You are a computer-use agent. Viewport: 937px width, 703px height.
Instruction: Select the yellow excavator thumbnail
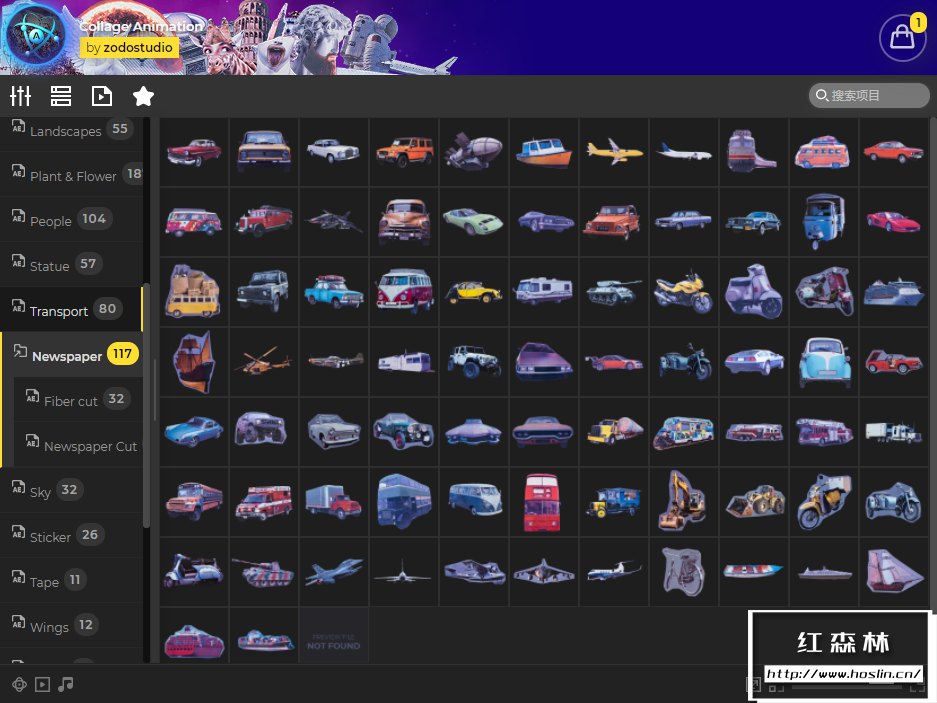(x=684, y=502)
